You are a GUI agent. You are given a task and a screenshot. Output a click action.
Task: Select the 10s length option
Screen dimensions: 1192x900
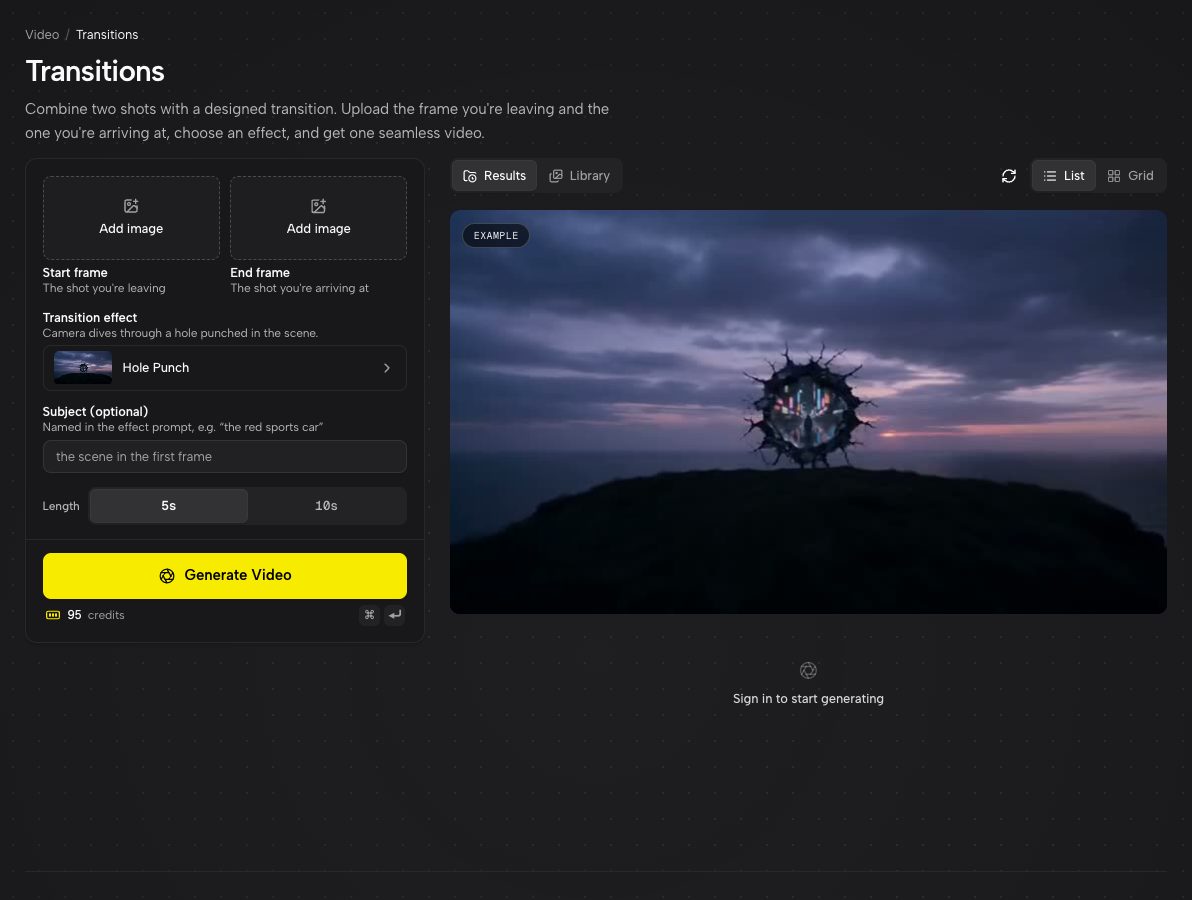[326, 506]
